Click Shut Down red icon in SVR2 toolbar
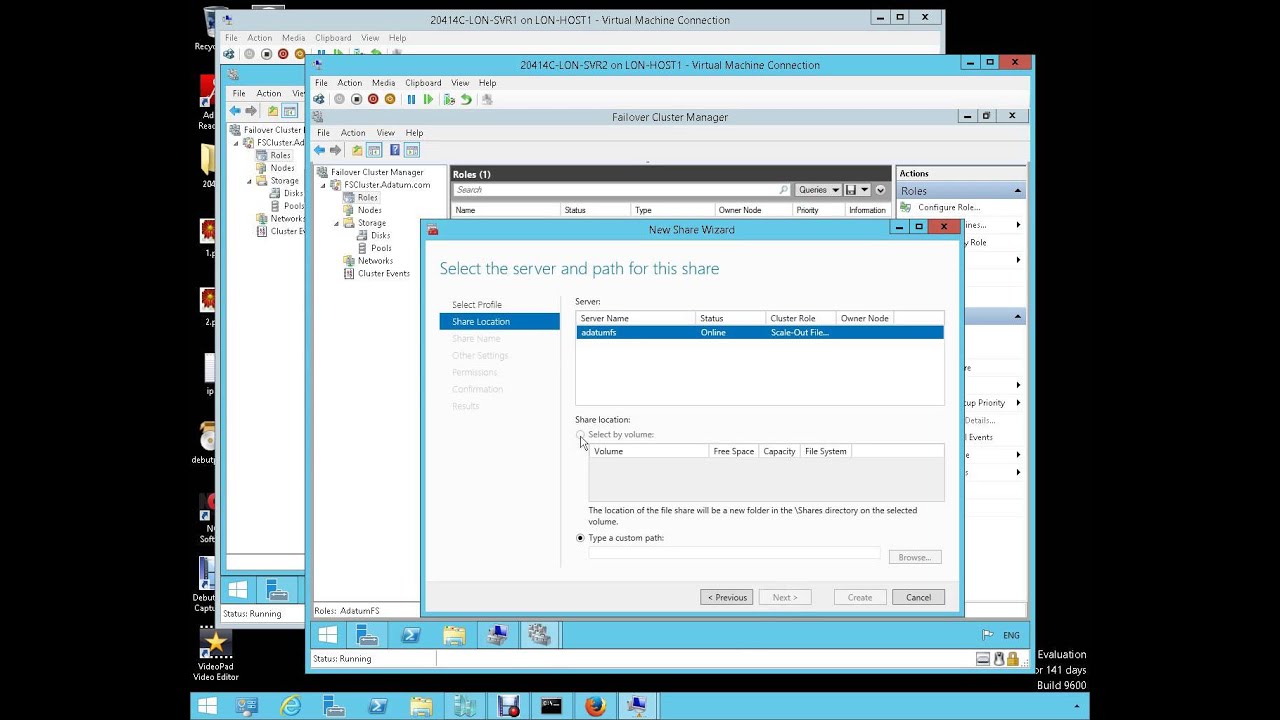1280x720 pixels. pos(373,99)
